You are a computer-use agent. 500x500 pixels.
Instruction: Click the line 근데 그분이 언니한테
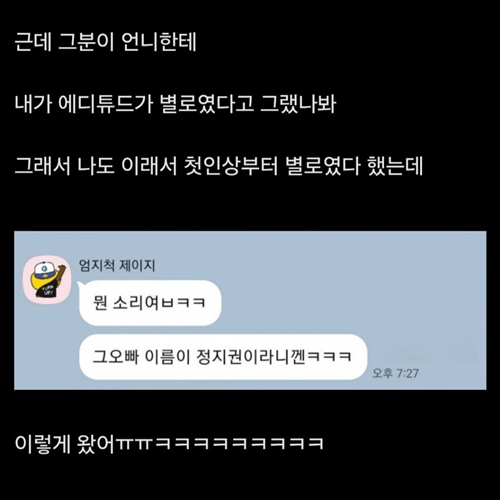tap(106, 42)
